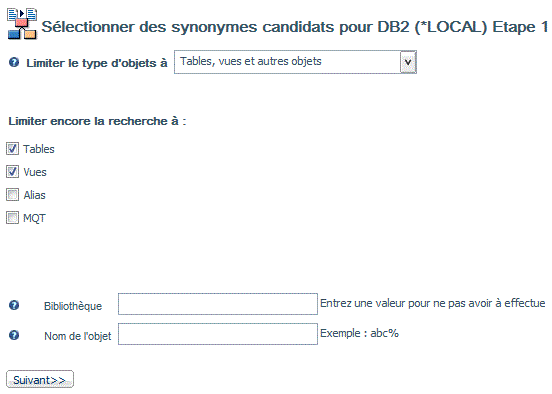
Task: Click the Nom de l'objet input field
Action: [x=218, y=334]
